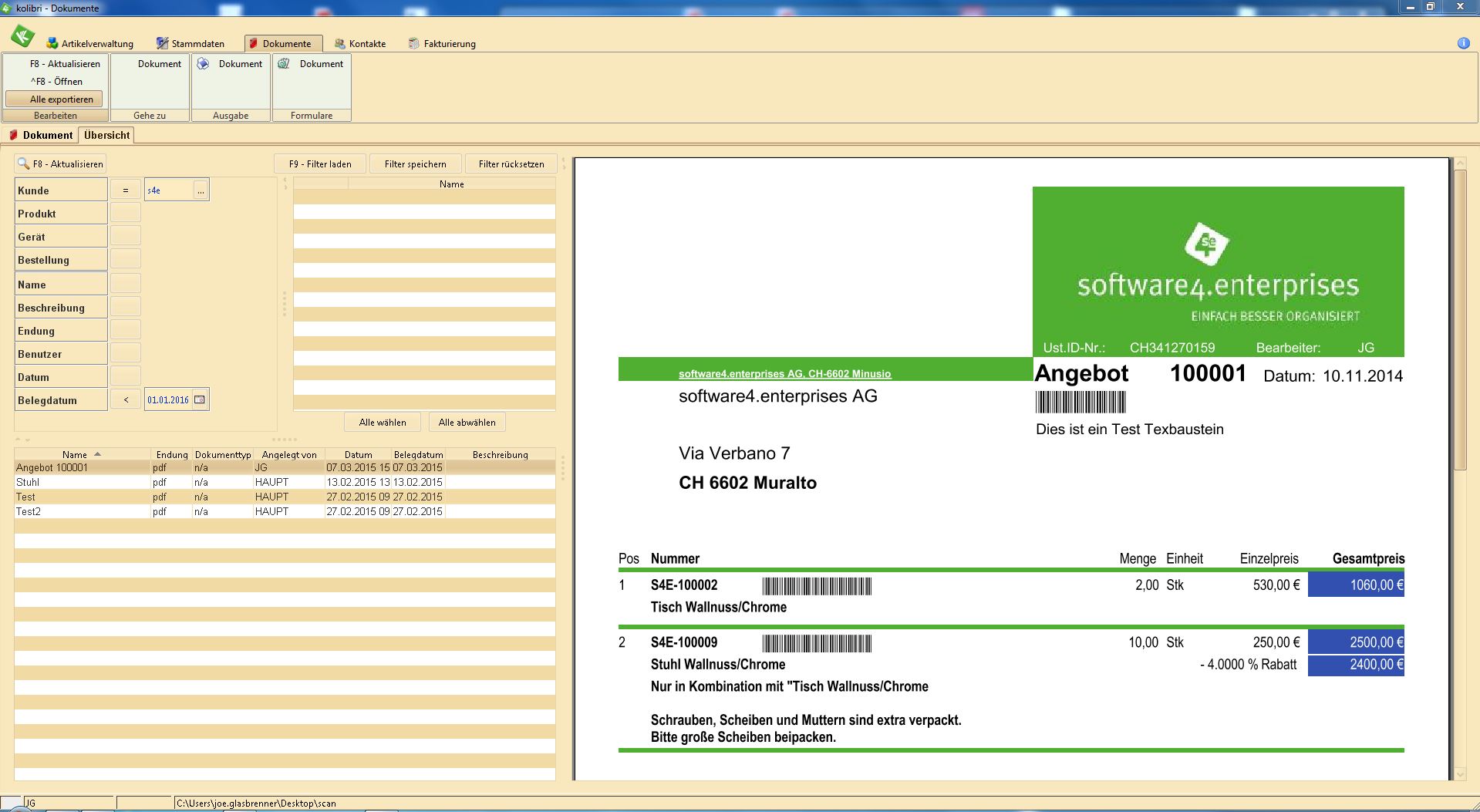Click the Stammdaten tab icon

162,44
